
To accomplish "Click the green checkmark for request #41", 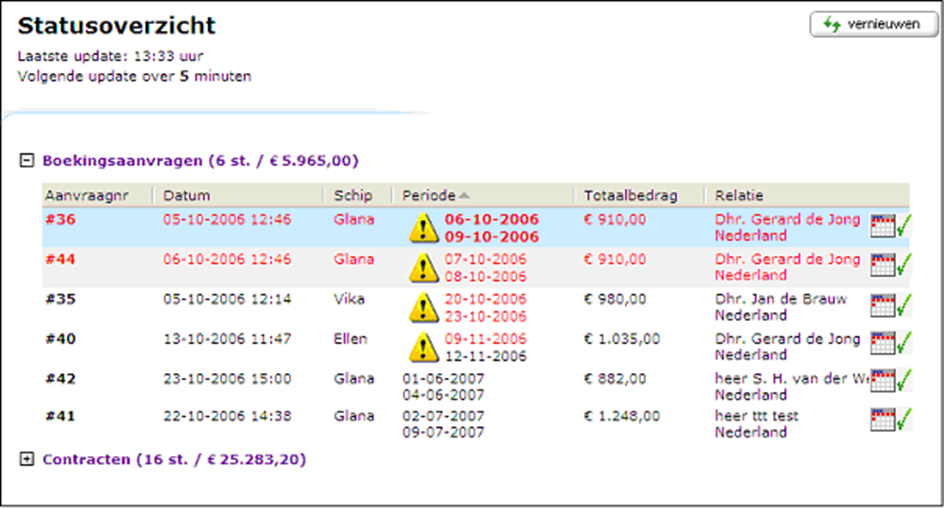I will (x=904, y=419).
